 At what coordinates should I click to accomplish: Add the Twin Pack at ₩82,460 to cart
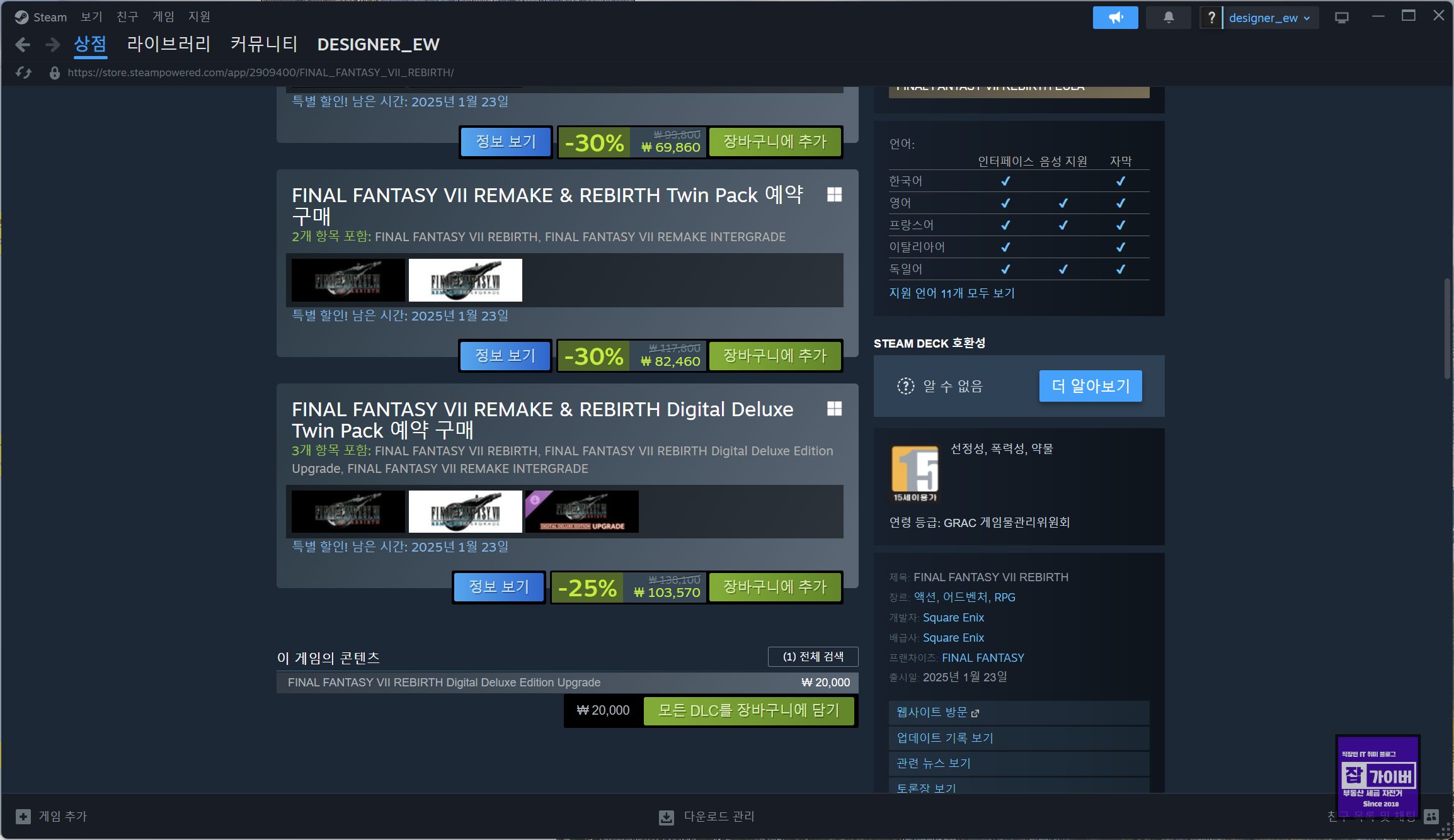pos(774,356)
